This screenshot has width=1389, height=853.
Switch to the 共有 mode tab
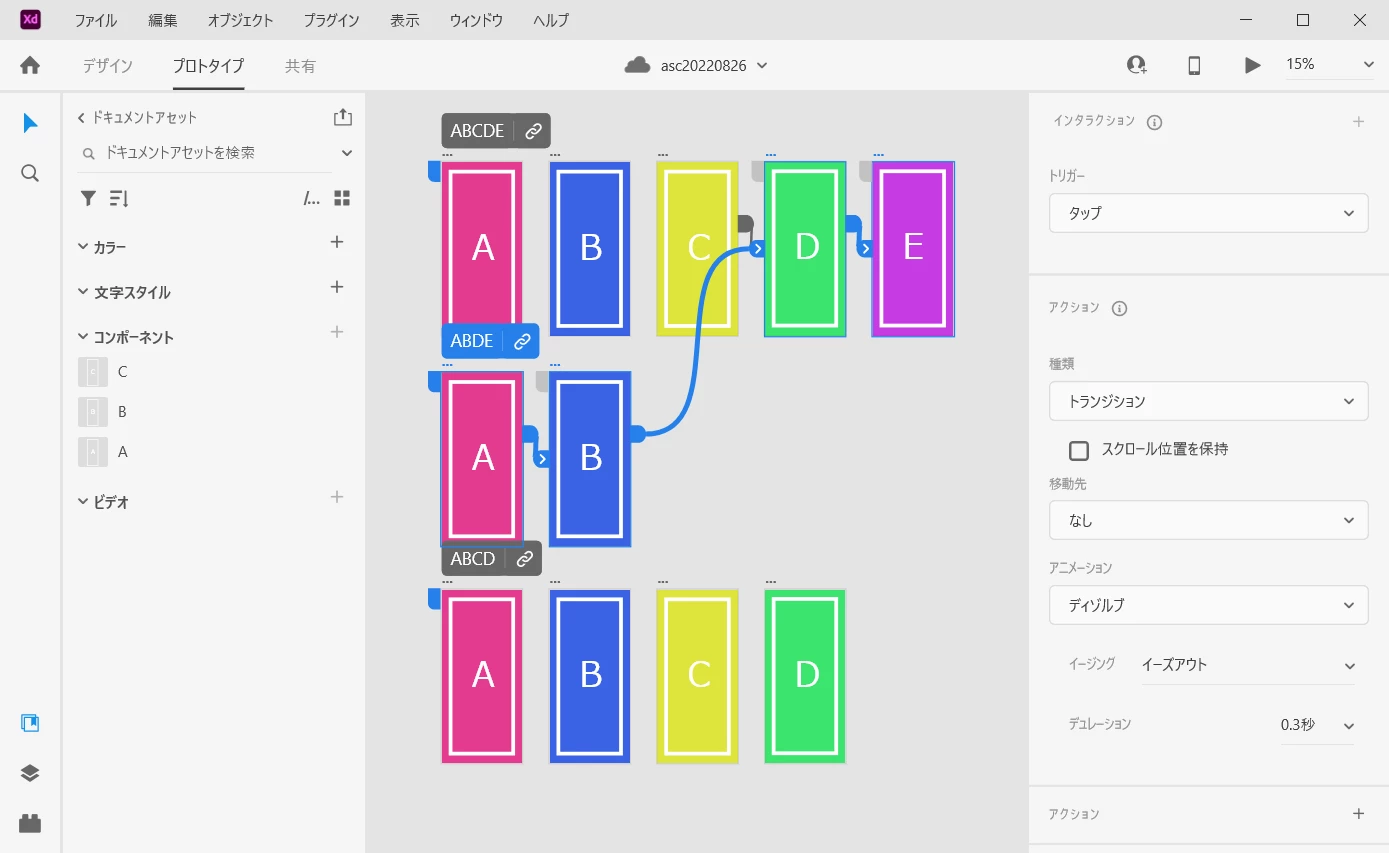click(x=300, y=66)
